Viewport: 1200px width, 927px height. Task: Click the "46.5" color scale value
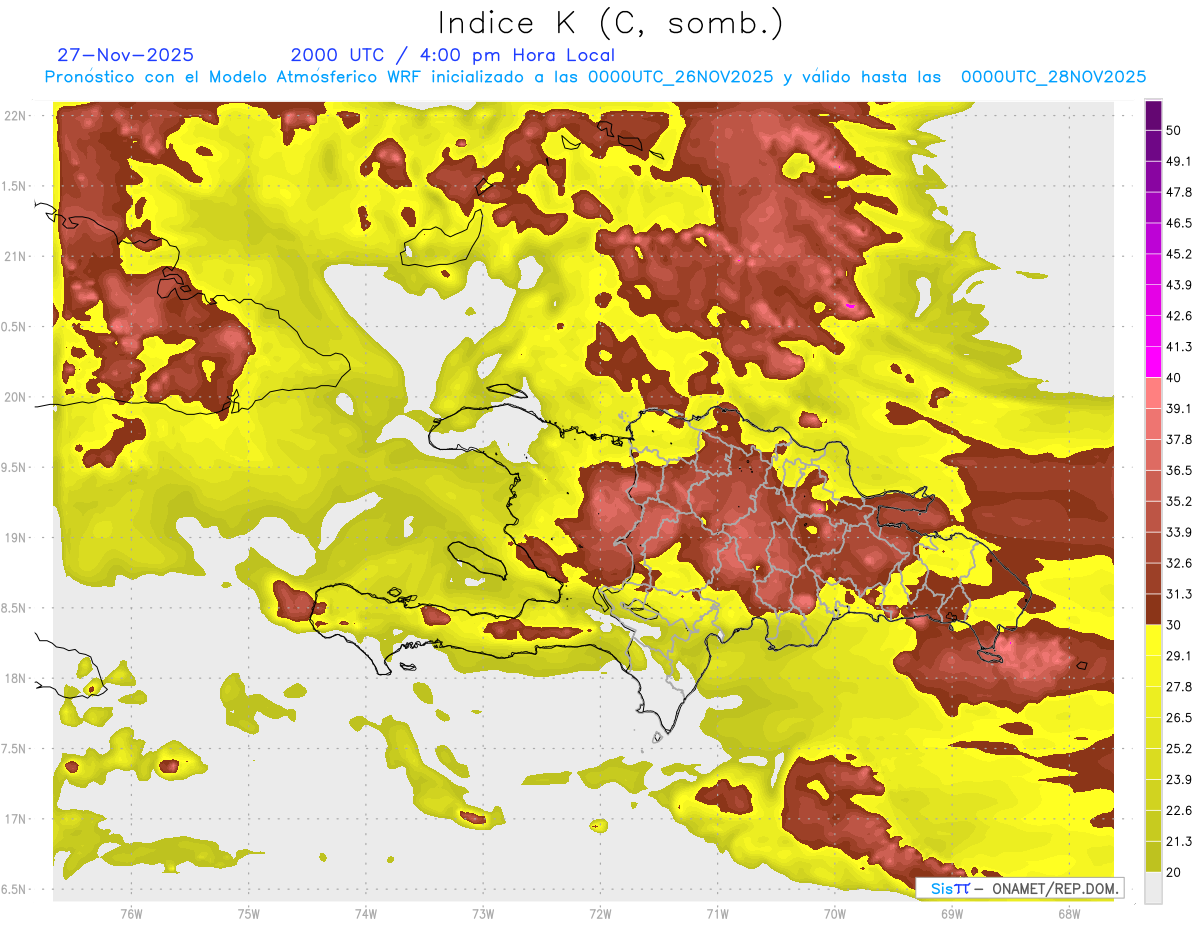[x=1179, y=223]
